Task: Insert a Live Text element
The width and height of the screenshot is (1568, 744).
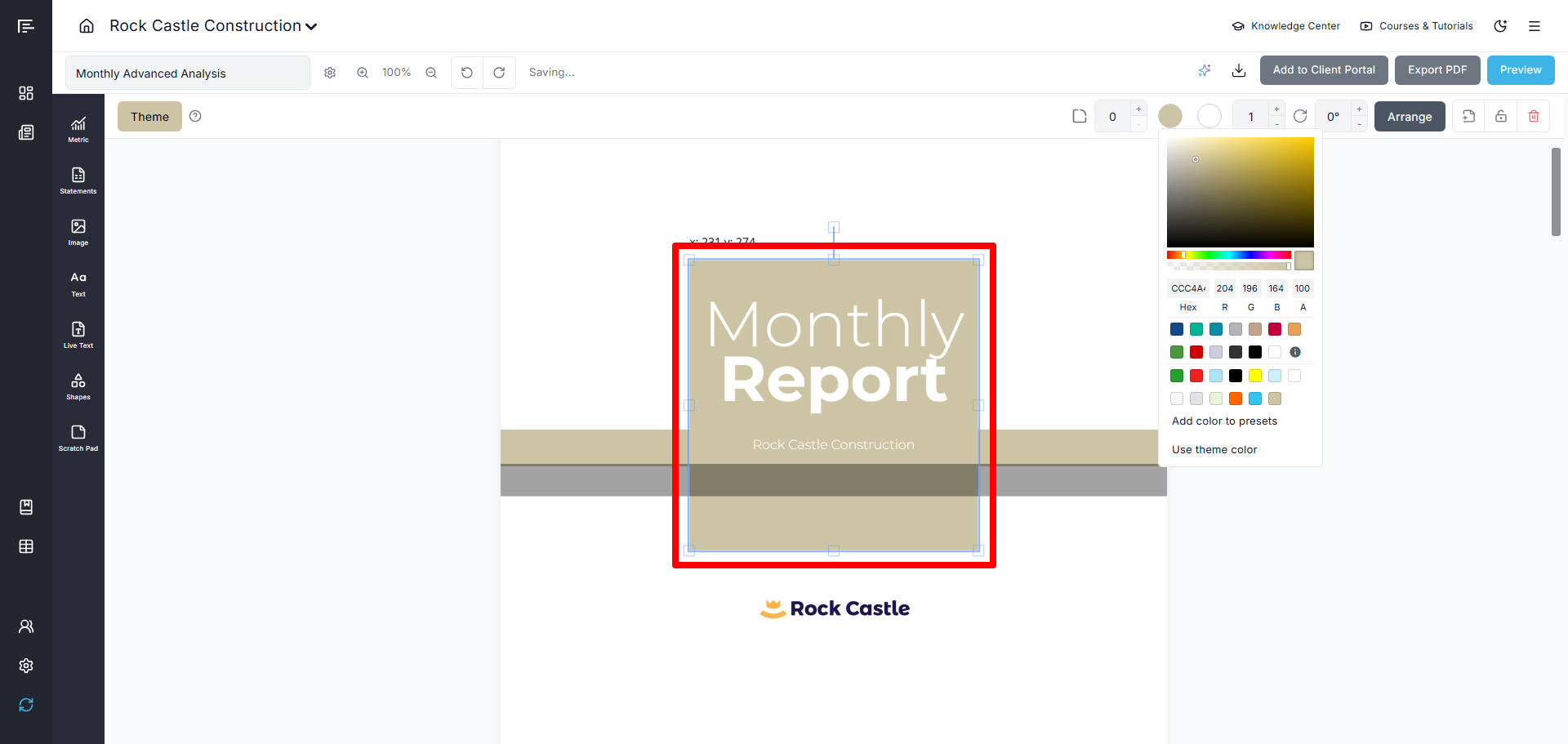Action: click(78, 335)
